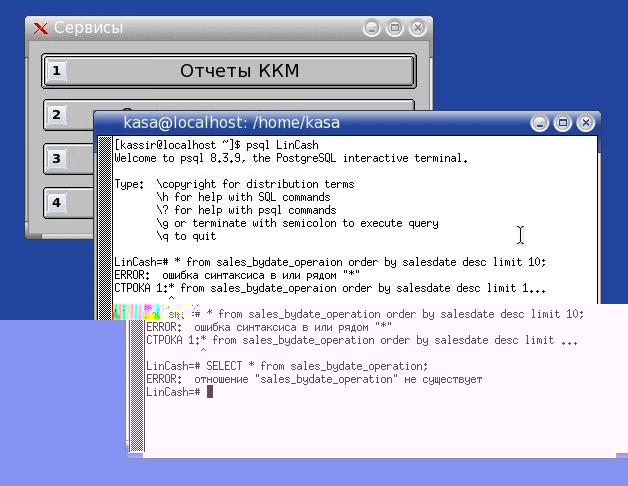Image resolution: width=628 pixels, height=486 pixels.
Task: Click the '\copyright for distribution terms' line
Action: click(x=256, y=184)
